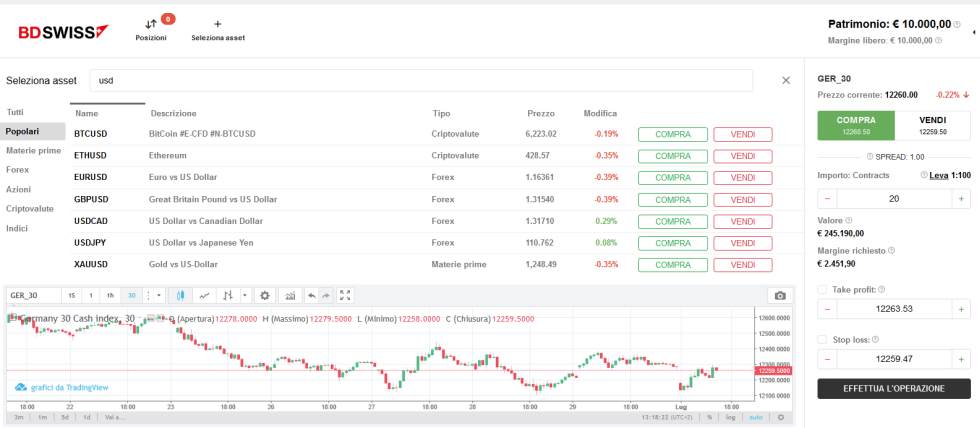Select the candlestick chart style icon

pyautogui.click(x=181, y=295)
